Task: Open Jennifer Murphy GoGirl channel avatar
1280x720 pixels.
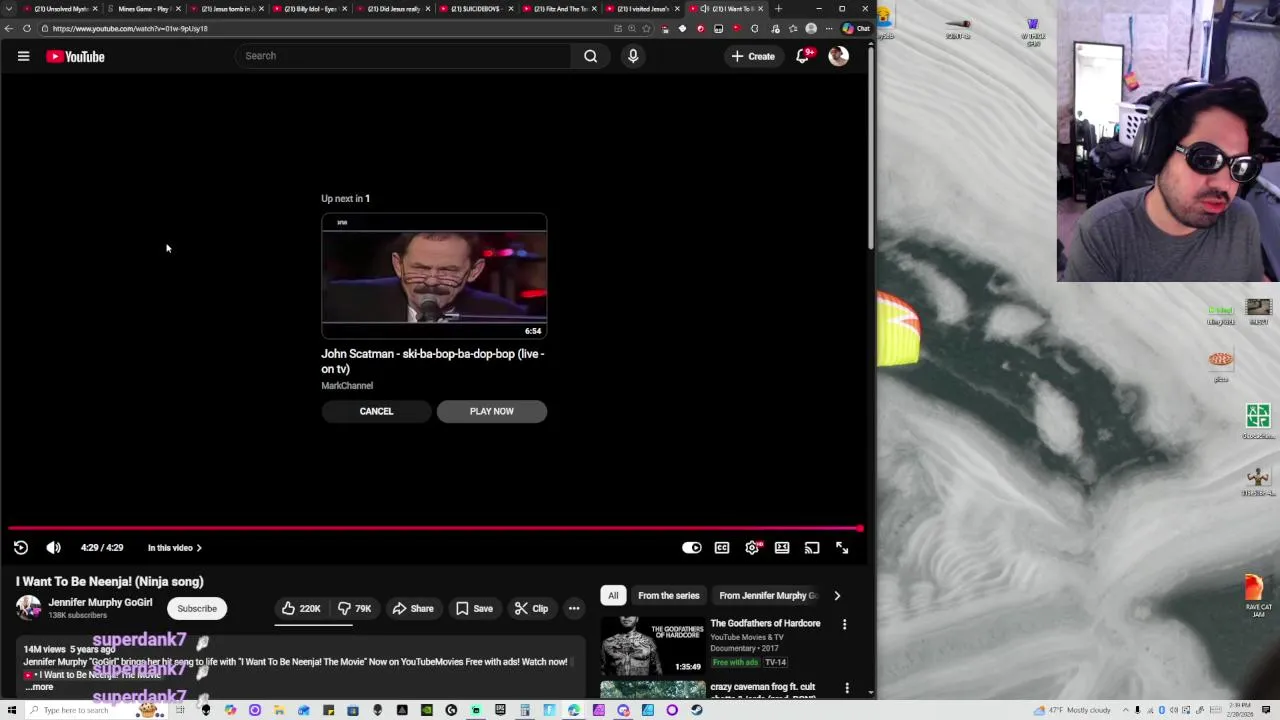Action: pos(29,607)
